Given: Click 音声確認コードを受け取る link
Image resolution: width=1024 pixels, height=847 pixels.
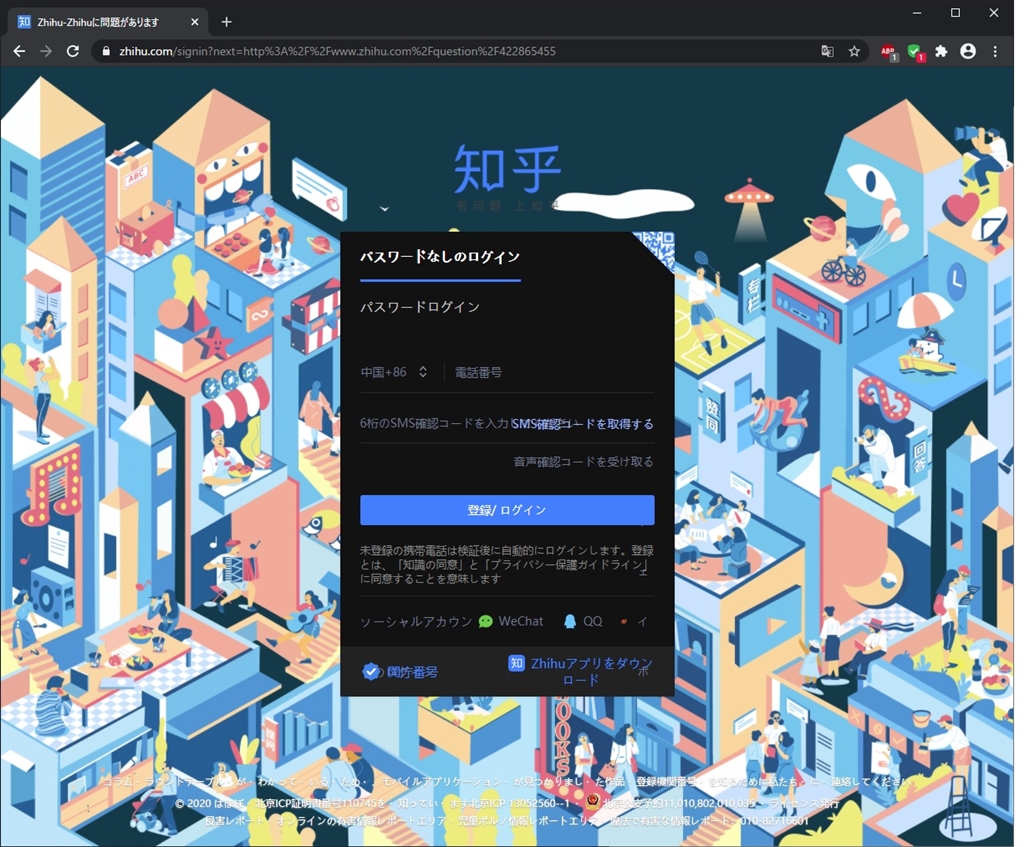Looking at the screenshot, I should coord(583,462).
